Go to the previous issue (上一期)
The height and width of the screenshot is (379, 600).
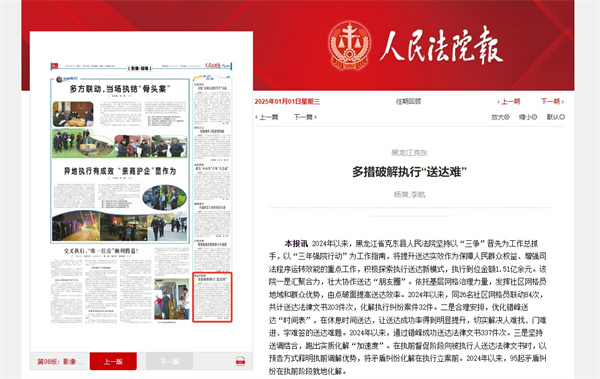tap(508, 101)
